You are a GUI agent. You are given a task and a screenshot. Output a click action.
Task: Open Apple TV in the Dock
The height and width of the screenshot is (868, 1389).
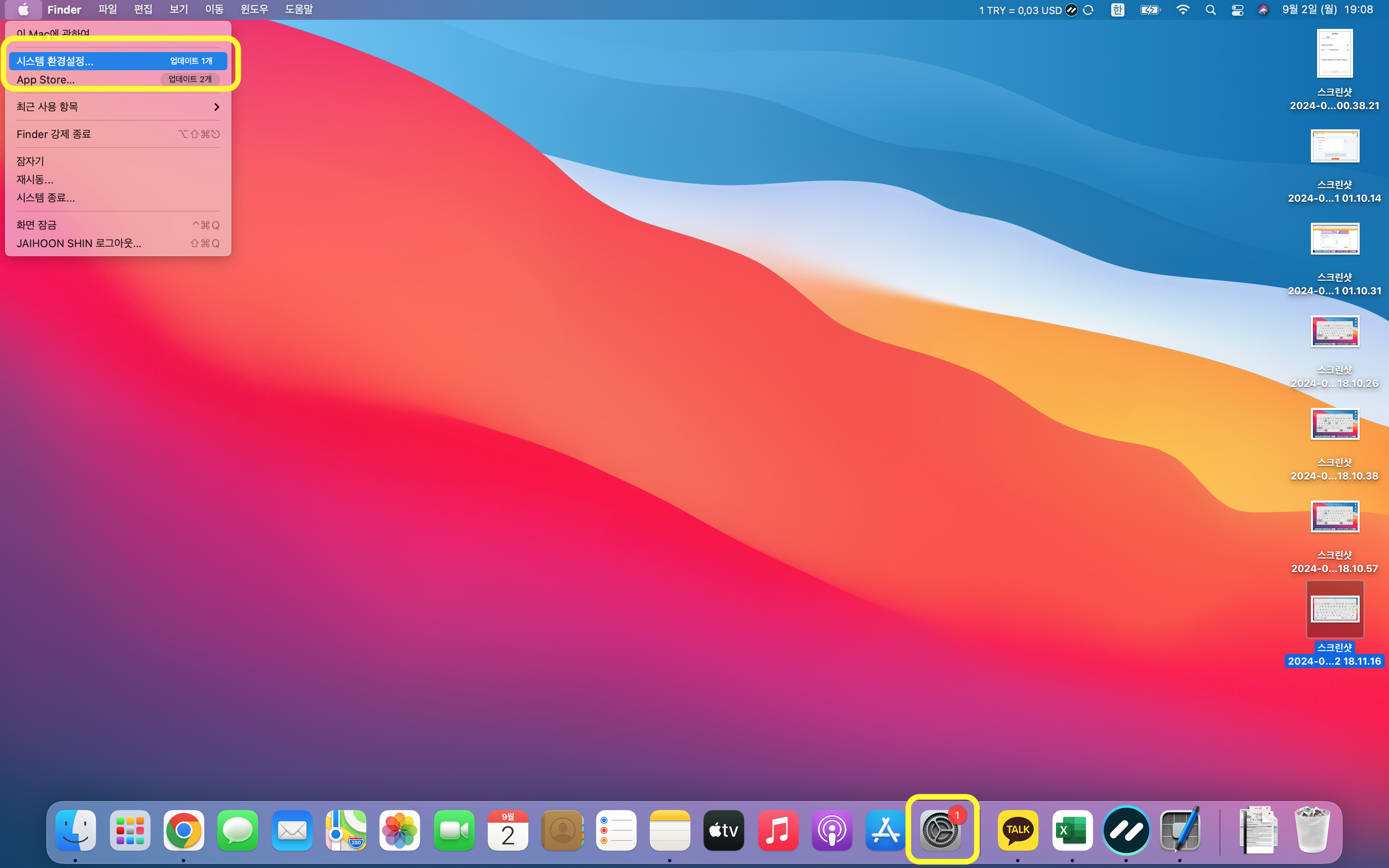723,830
